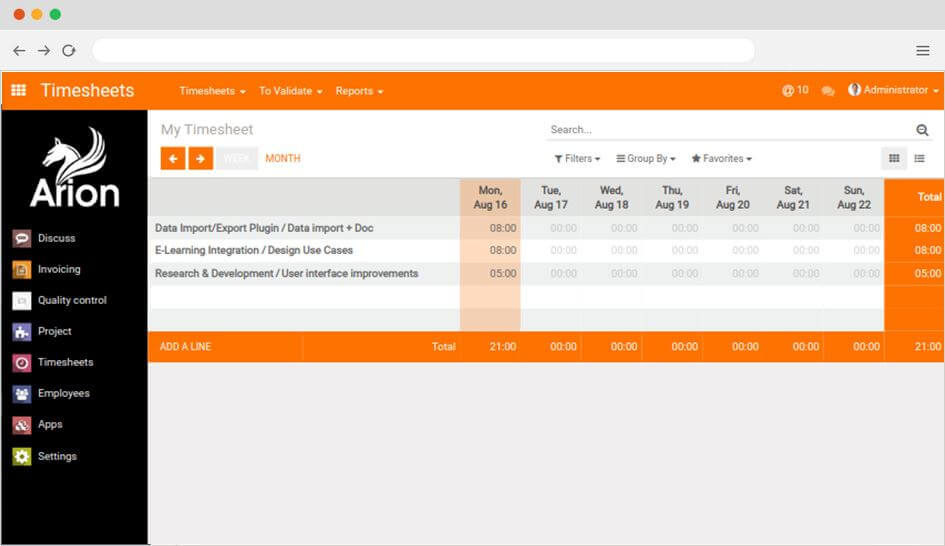Click the Tue, Aug 17 column header

coord(551,198)
